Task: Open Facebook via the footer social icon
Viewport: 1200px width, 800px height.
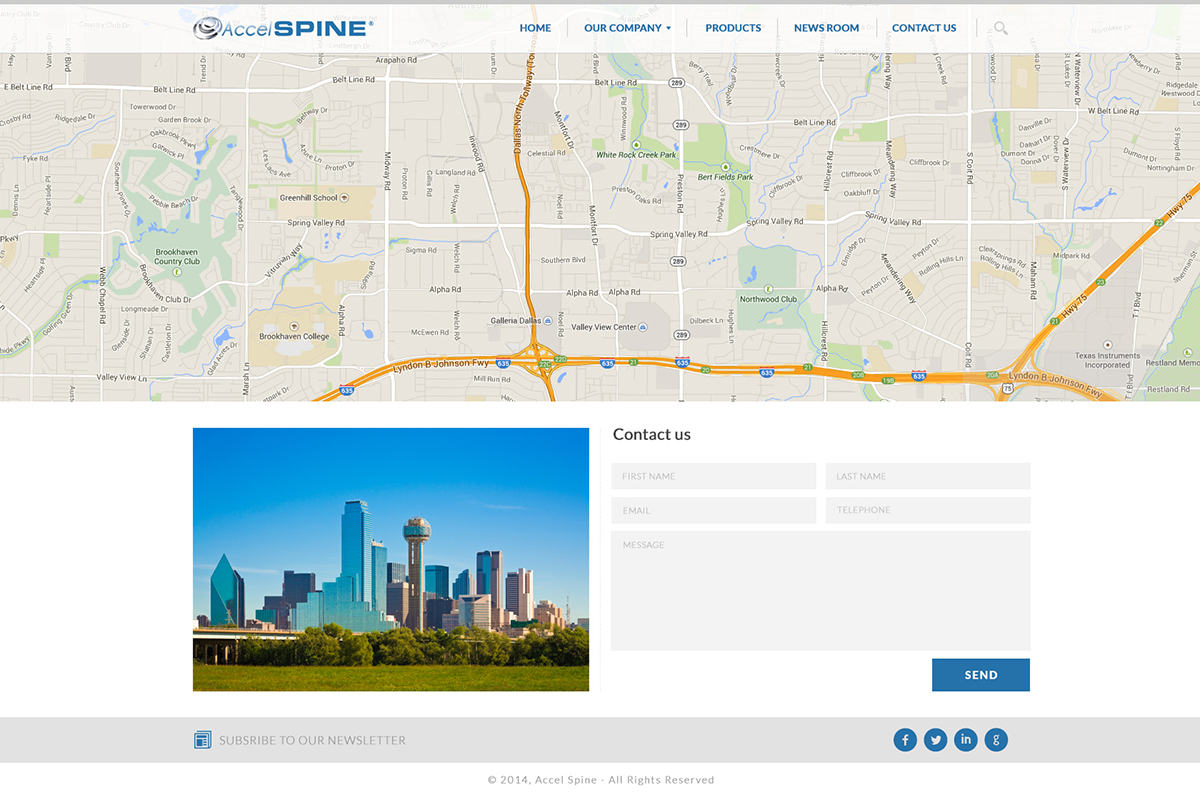Action: (905, 739)
